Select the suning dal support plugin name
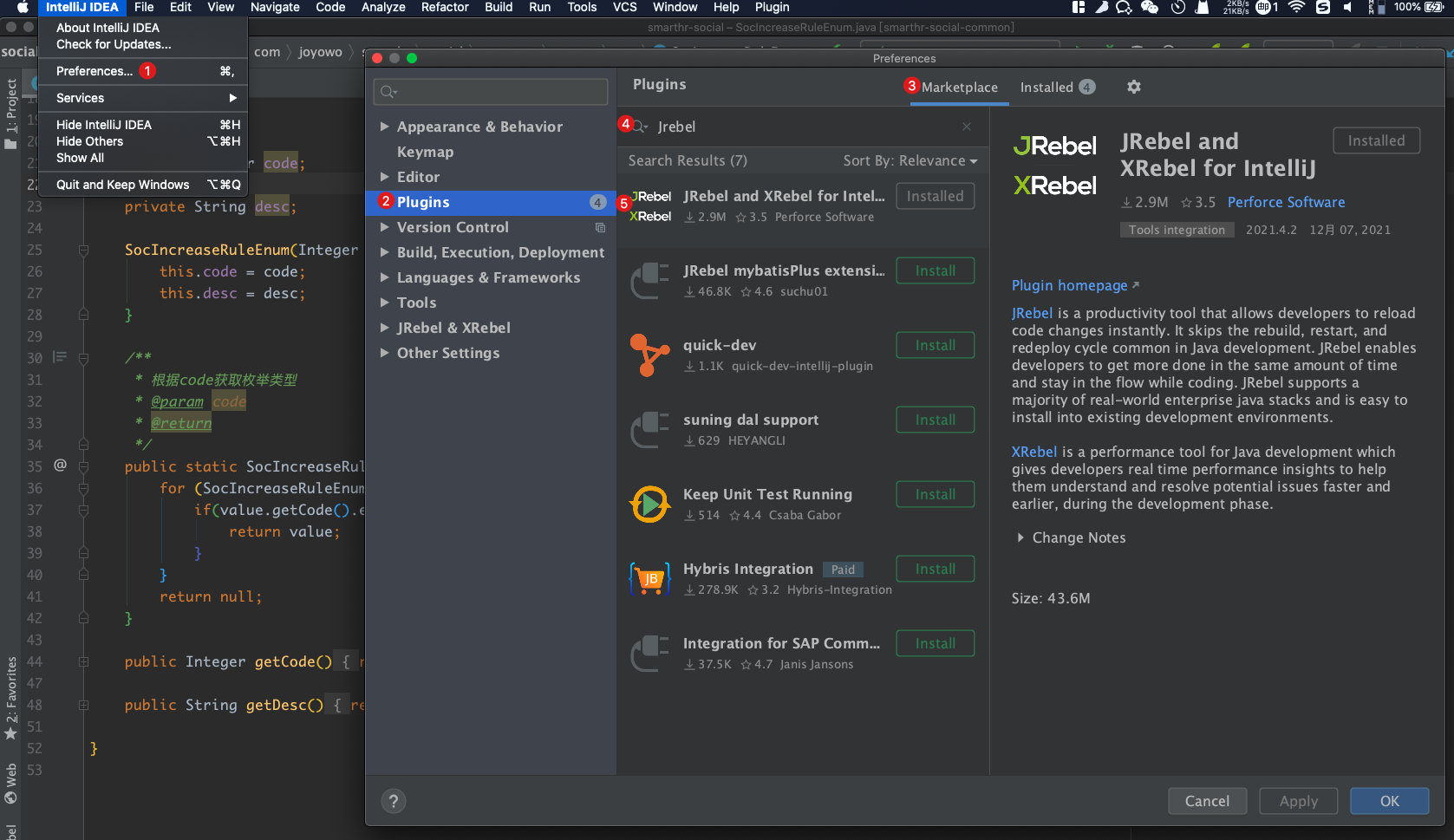This screenshot has width=1454, height=840. coord(751,420)
